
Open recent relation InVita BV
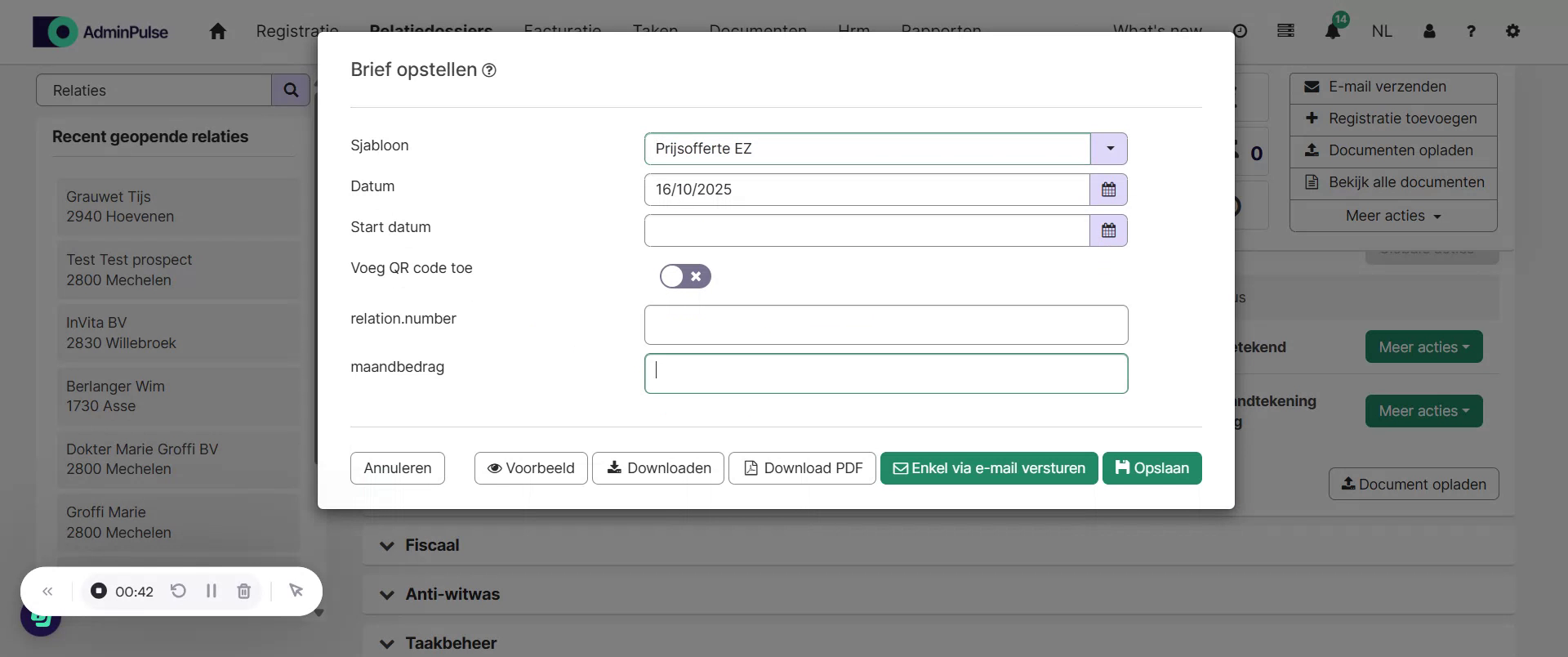tap(178, 333)
